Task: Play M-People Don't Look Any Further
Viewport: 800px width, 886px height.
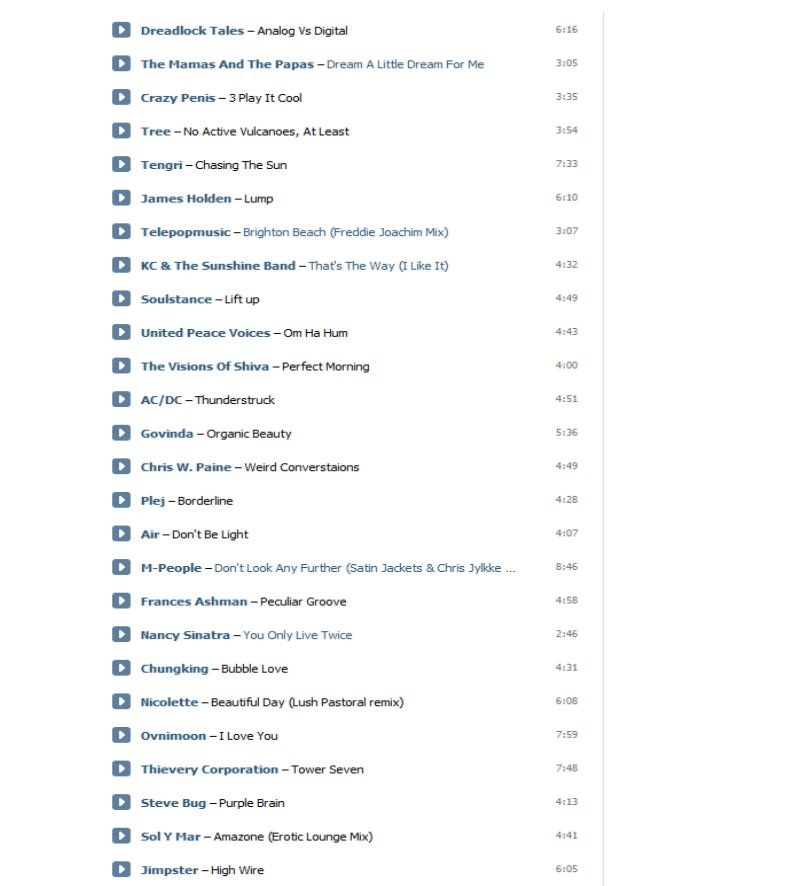Action: point(121,567)
